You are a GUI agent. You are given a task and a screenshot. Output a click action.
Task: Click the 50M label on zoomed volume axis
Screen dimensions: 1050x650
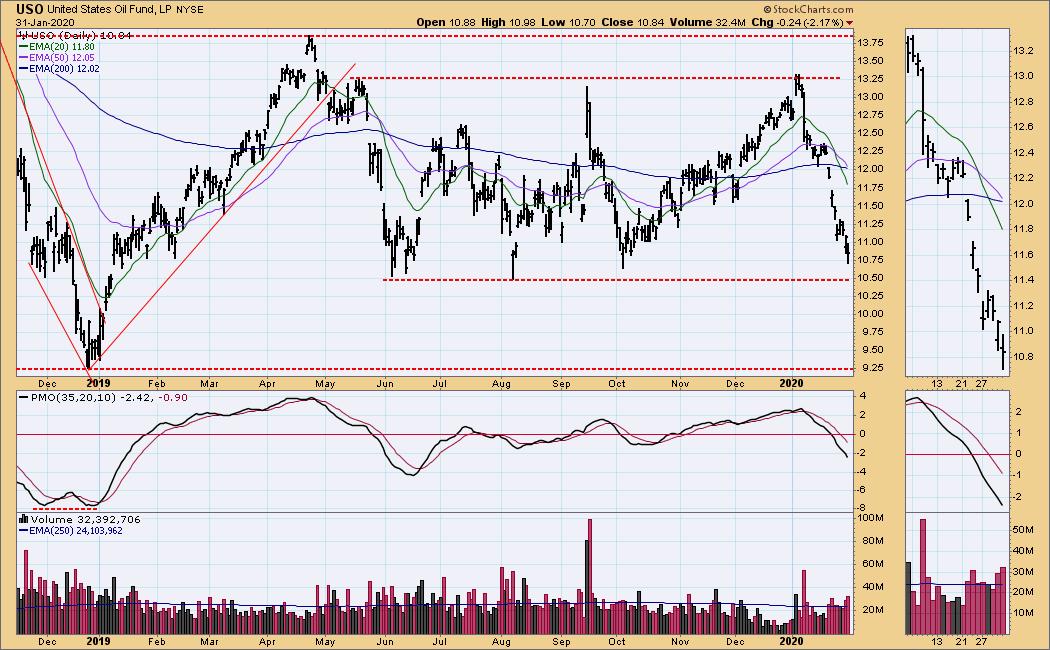(1023, 530)
